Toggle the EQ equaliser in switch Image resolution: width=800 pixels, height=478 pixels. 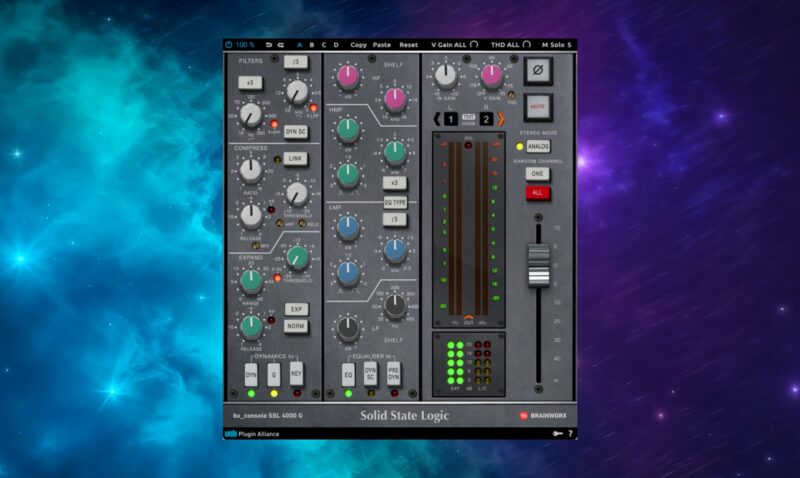tap(348, 375)
